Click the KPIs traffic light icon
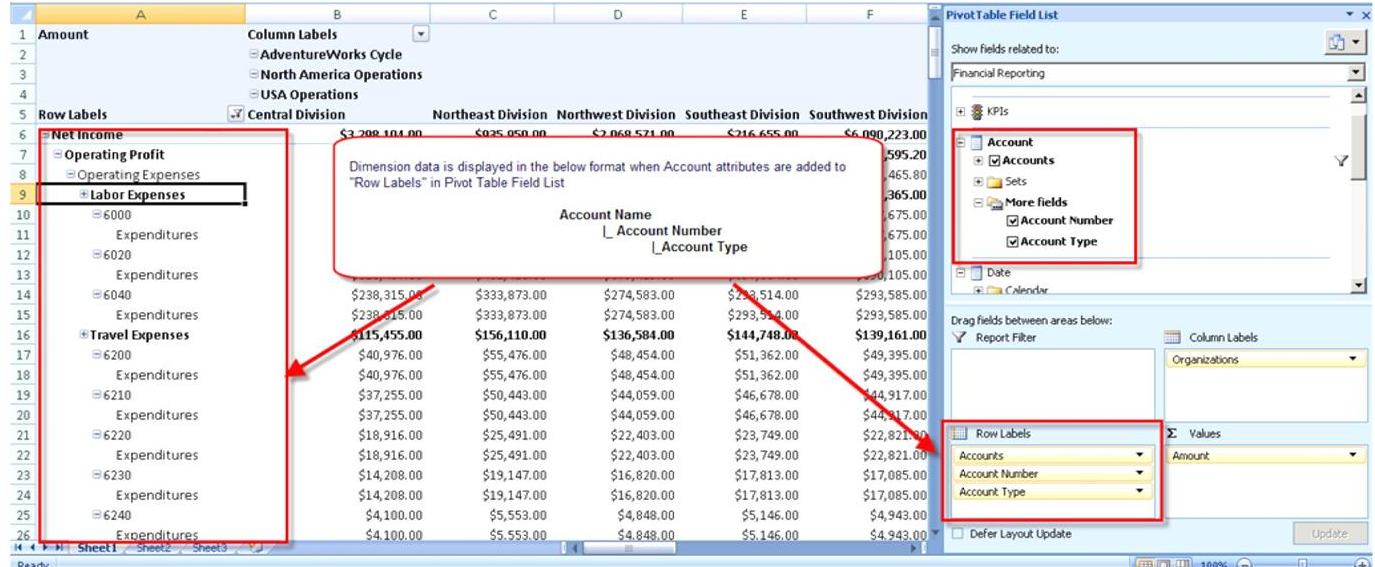Image resolution: width=1375 pixels, height=567 pixels. [975, 112]
